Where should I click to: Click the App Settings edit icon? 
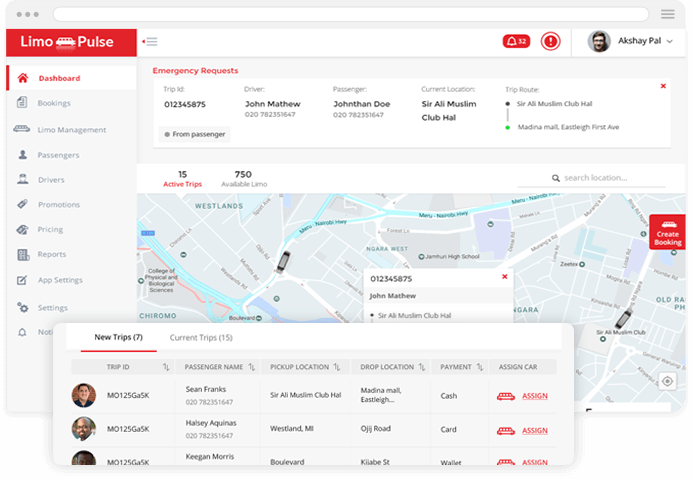tap(22, 280)
